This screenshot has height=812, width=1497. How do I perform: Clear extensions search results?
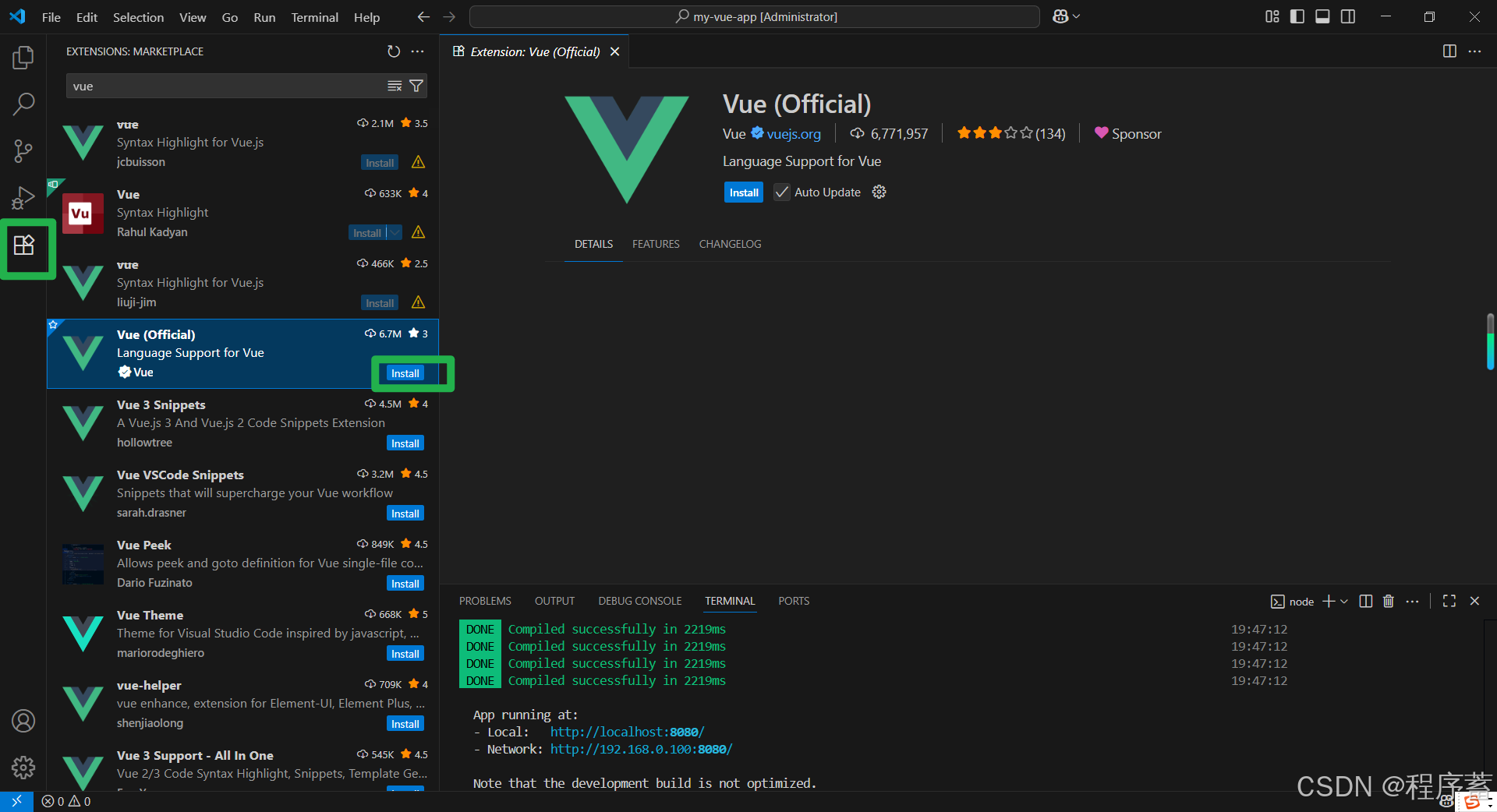click(395, 86)
